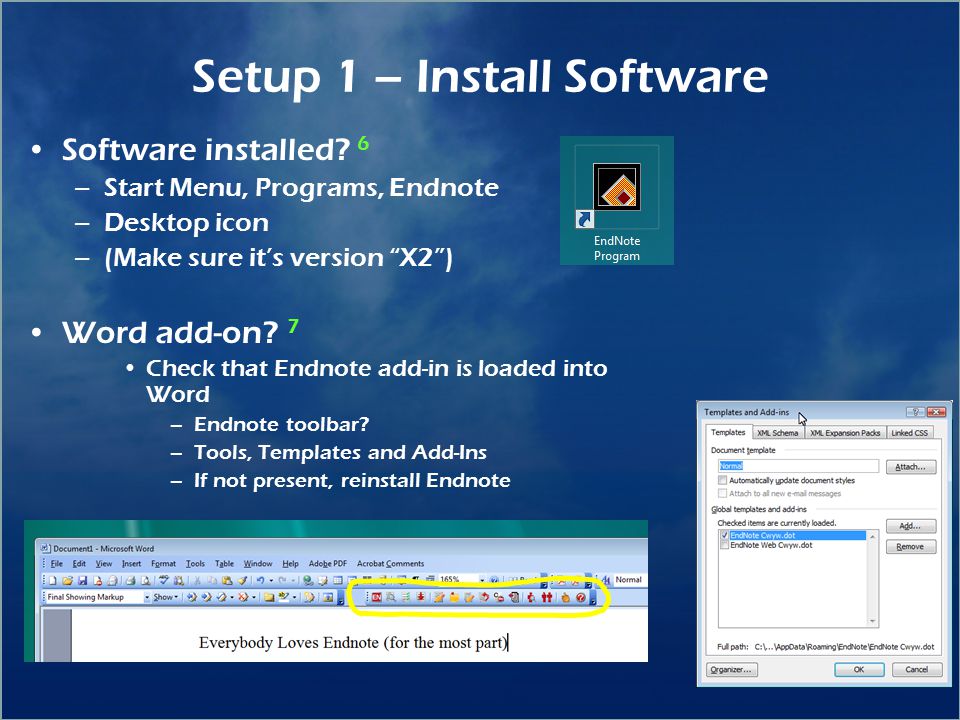The image size is (960, 720).
Task: Click the New Blank Document icon in Word toolbar
Action: (52, 580)
